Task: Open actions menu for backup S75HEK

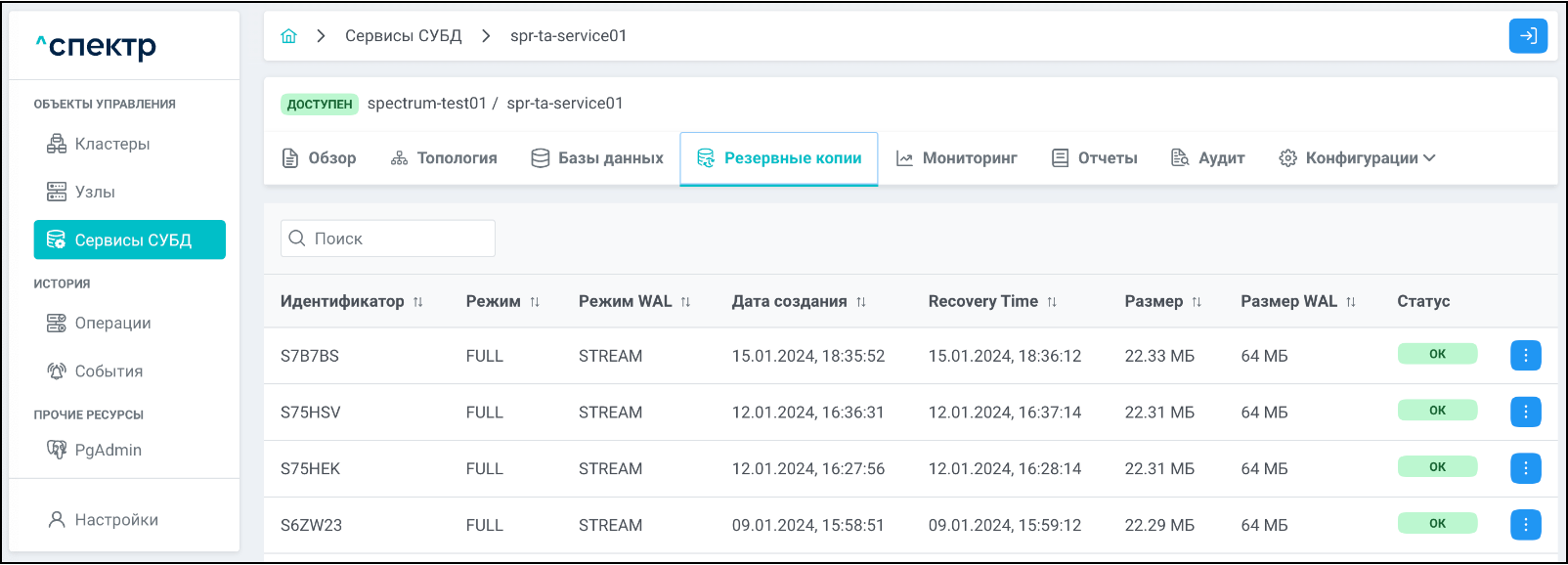Action: [1525, 469]
